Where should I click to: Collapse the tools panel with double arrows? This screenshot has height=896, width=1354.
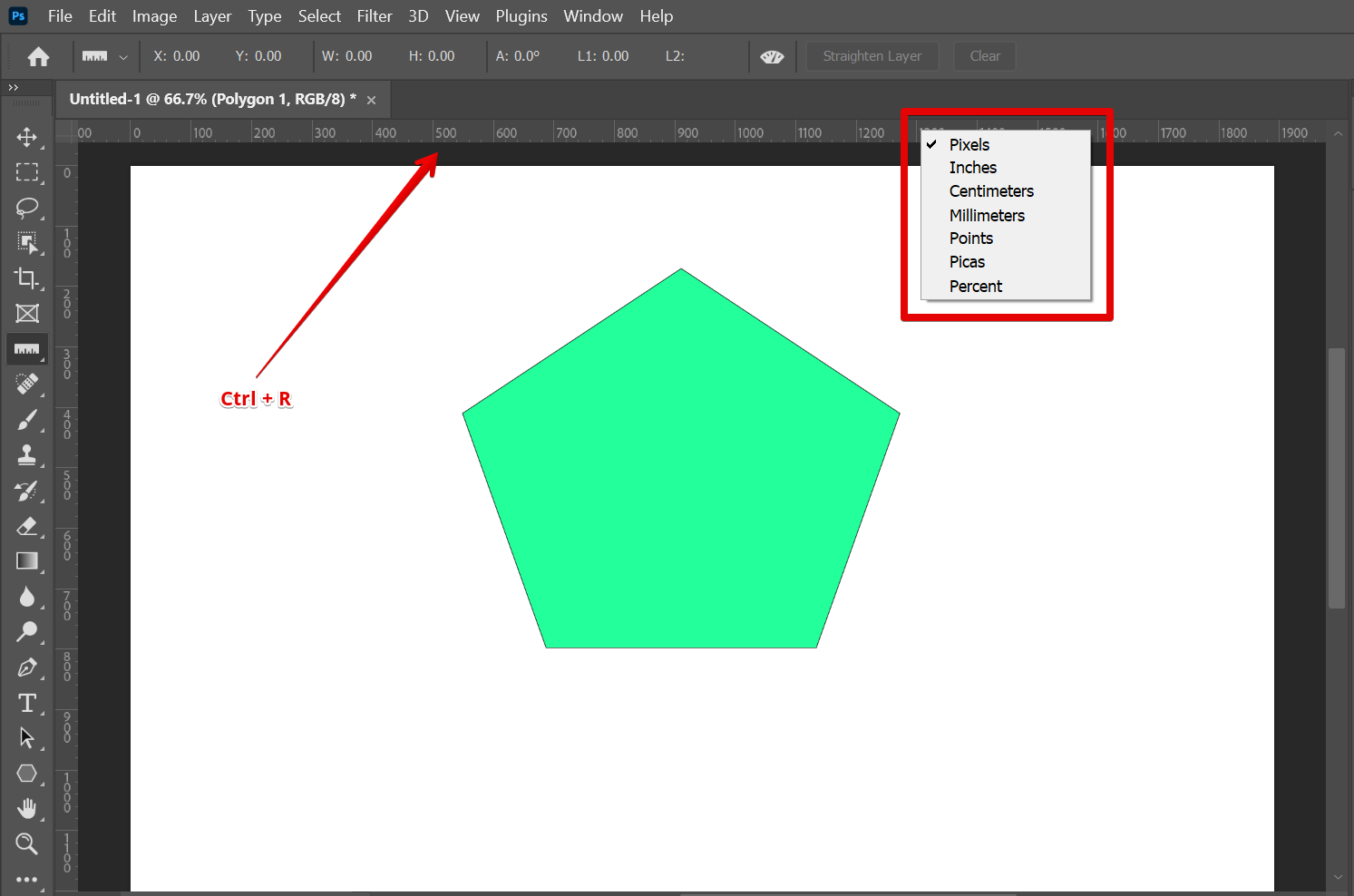[x=13, y=87]
